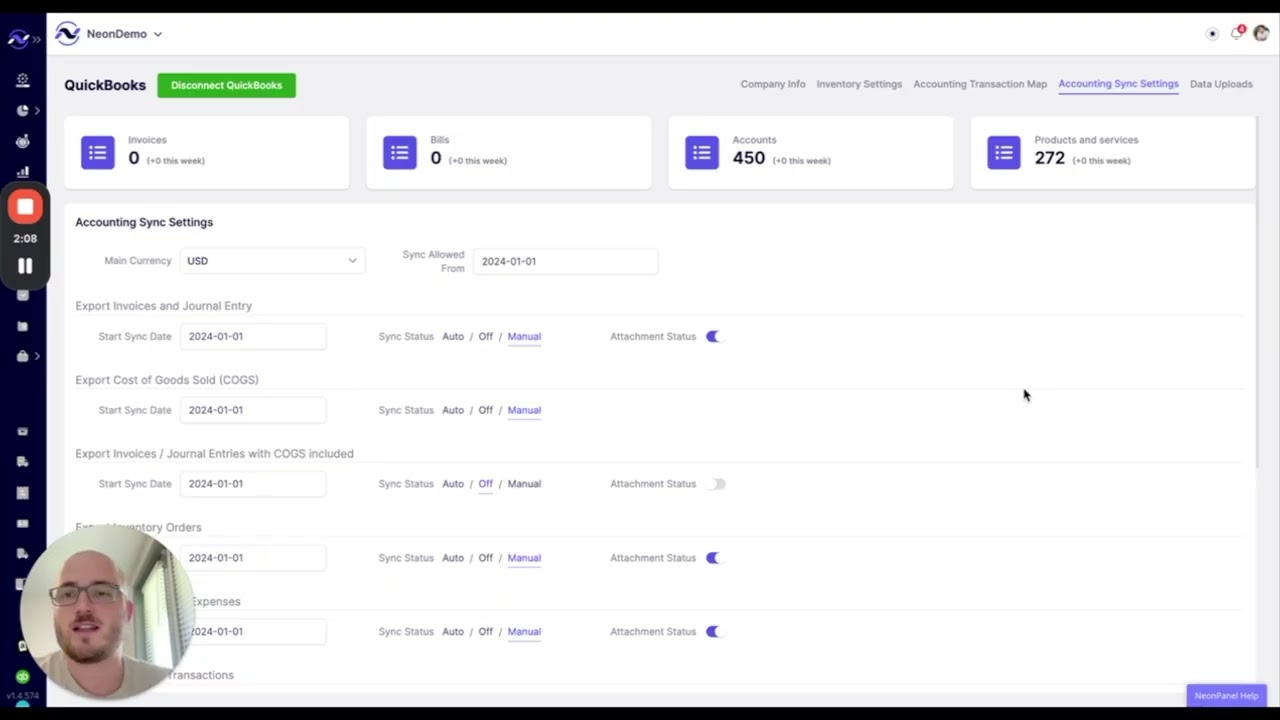Open the briefcase sidebar icon
Viewport: 1280px width, 720px height.
click(x=22, y=356)
